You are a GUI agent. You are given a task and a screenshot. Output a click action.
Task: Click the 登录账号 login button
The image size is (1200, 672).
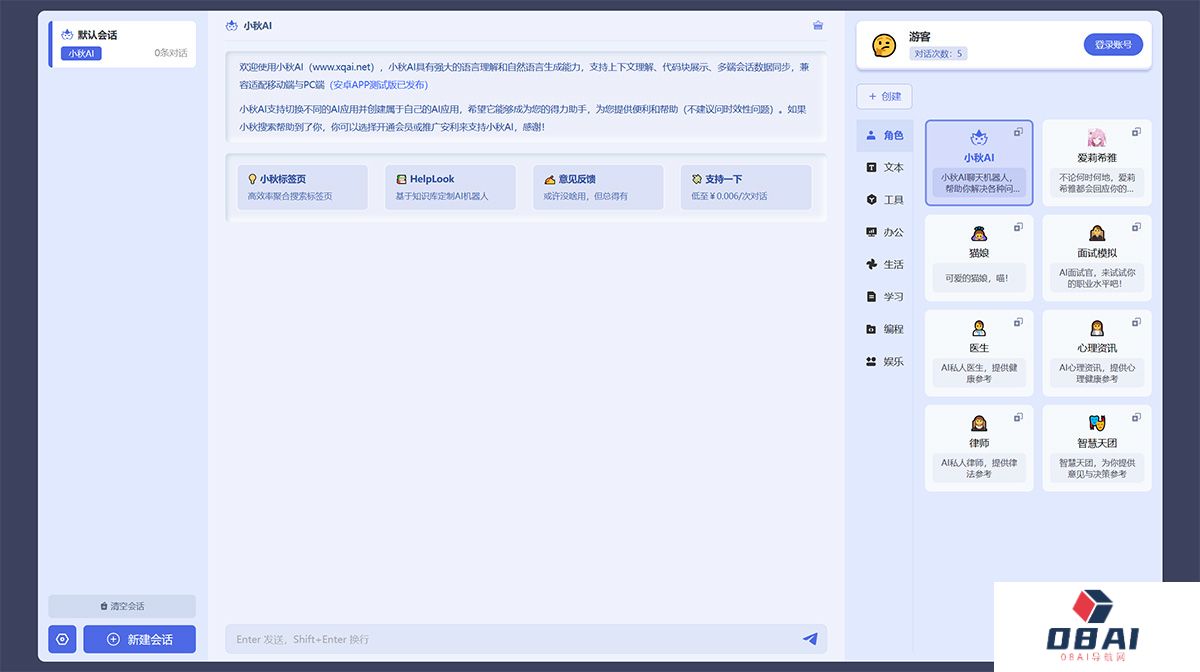point(1113,45)
